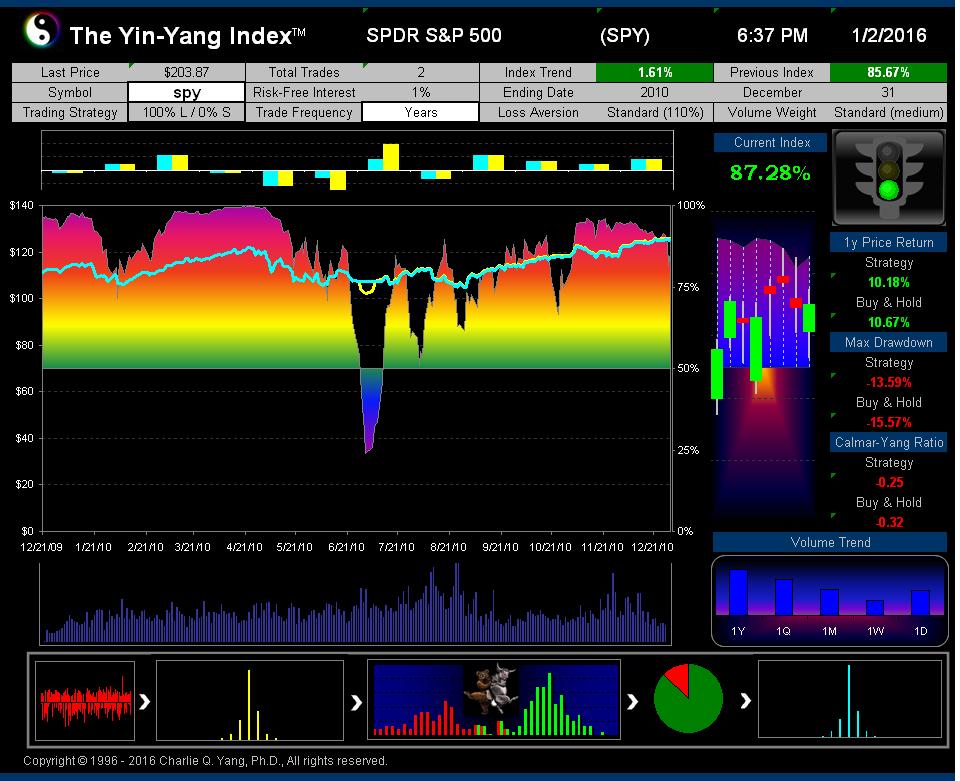Click the arrow after the green pie chart
Image resolution: width=960 pixels, height=781 pixels.
pyautogui.click(x=745, y=701)
